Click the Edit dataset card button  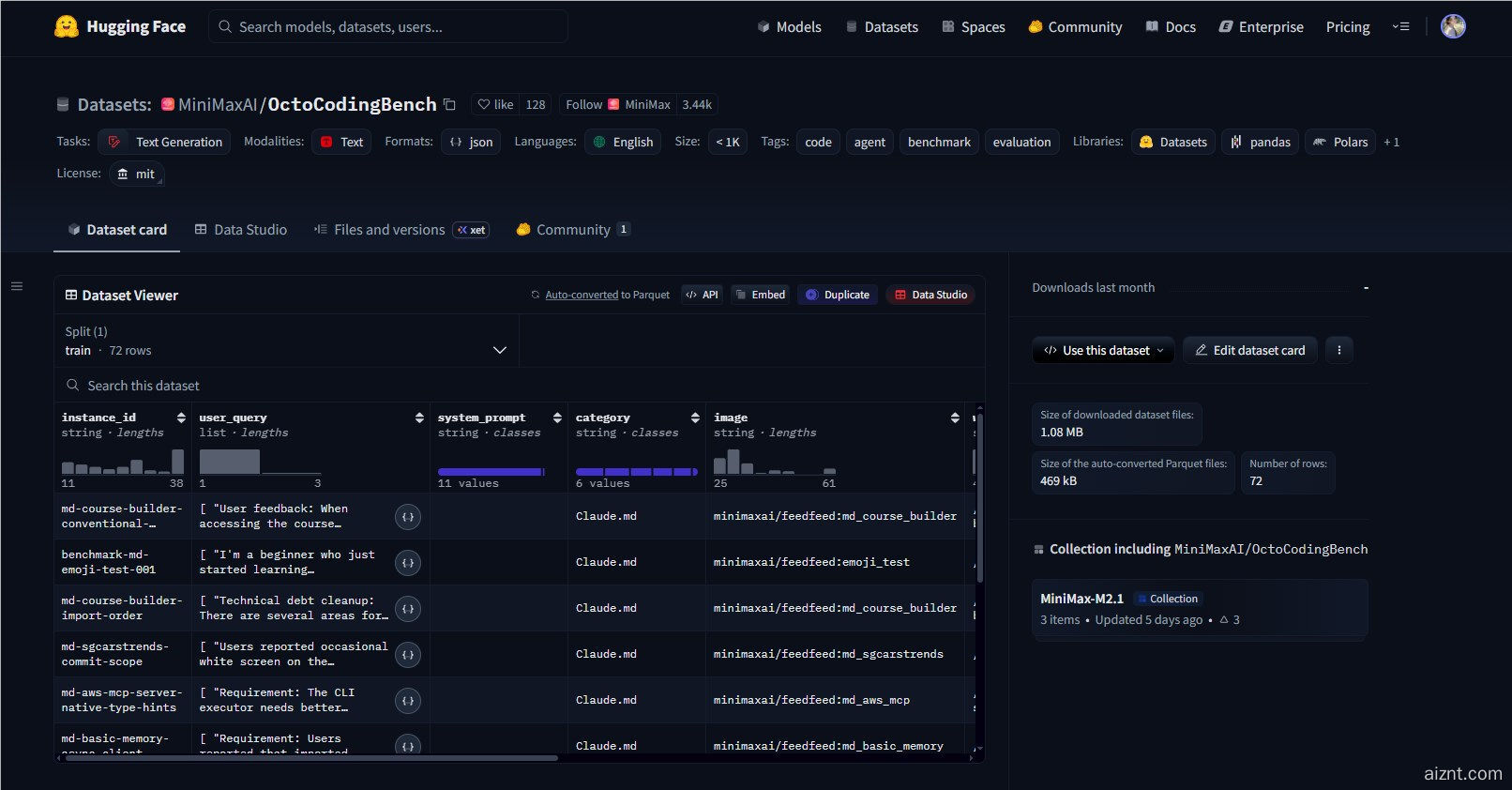point(1249,350)
